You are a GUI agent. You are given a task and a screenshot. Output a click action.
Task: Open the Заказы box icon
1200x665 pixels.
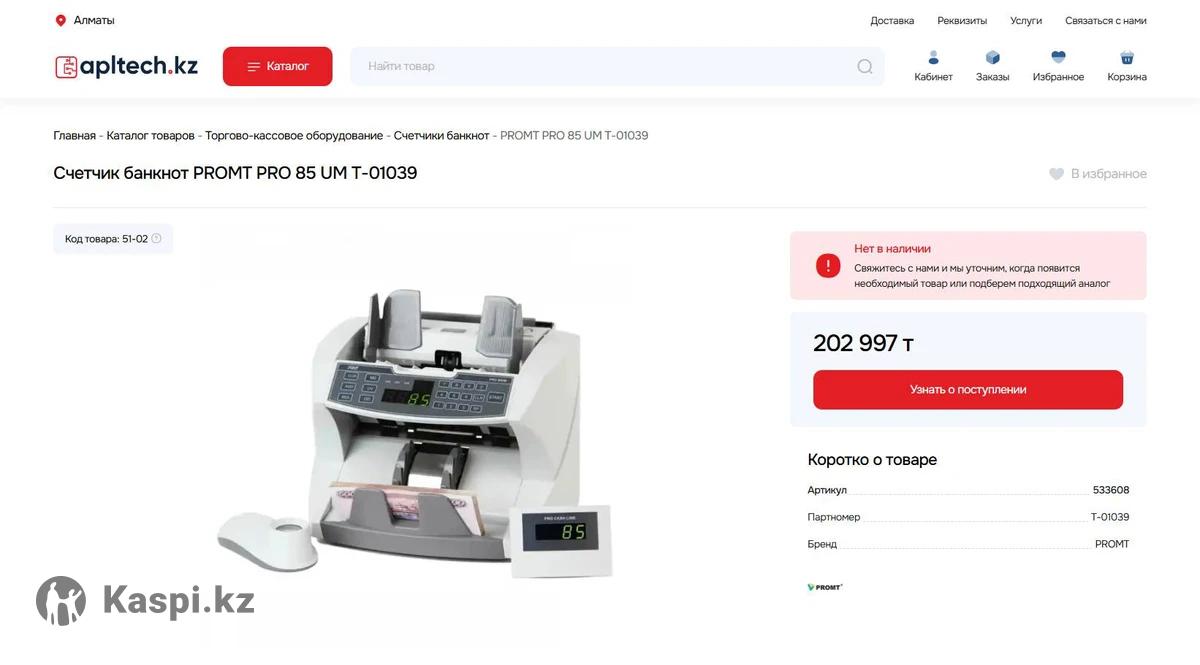point(993,57)
